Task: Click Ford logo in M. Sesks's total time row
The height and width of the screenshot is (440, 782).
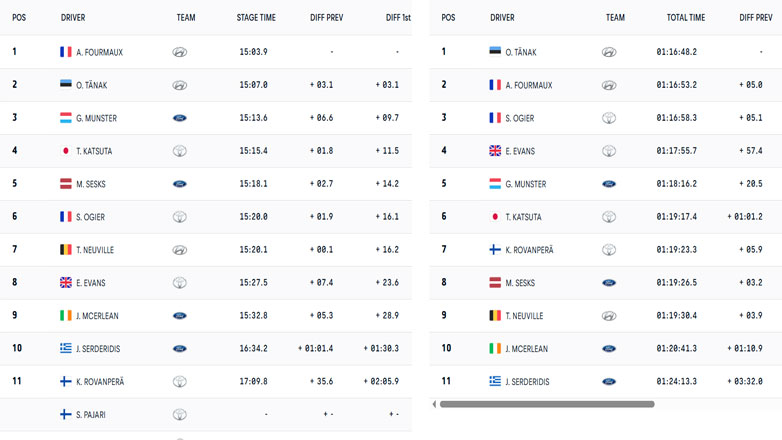Action: [609, 283]
